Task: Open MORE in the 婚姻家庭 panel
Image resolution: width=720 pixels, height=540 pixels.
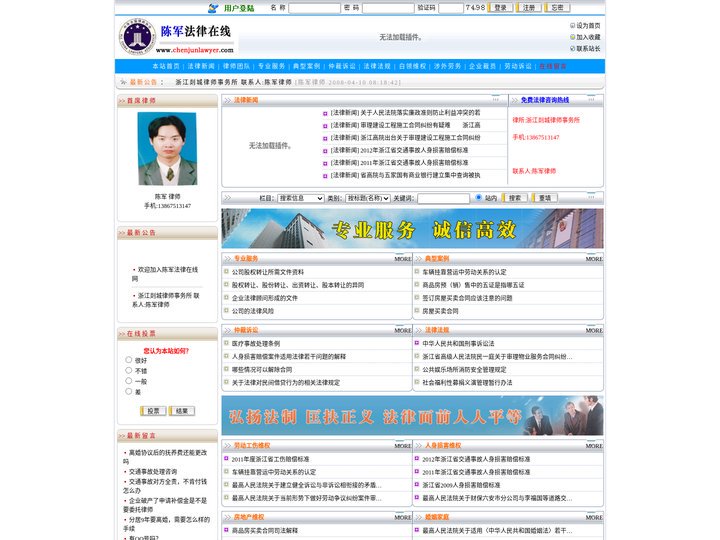Action: [594, 518]
